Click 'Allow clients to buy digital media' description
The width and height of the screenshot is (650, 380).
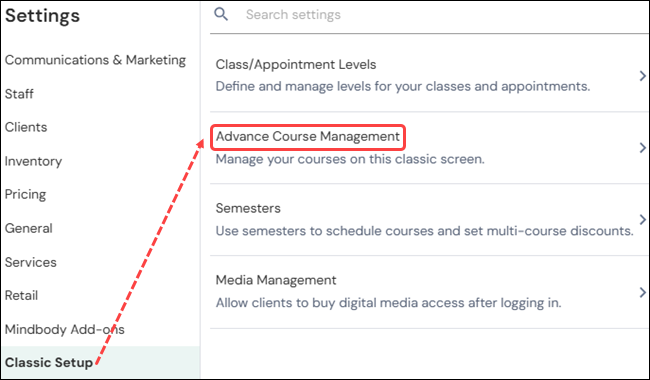click(388, 303)
